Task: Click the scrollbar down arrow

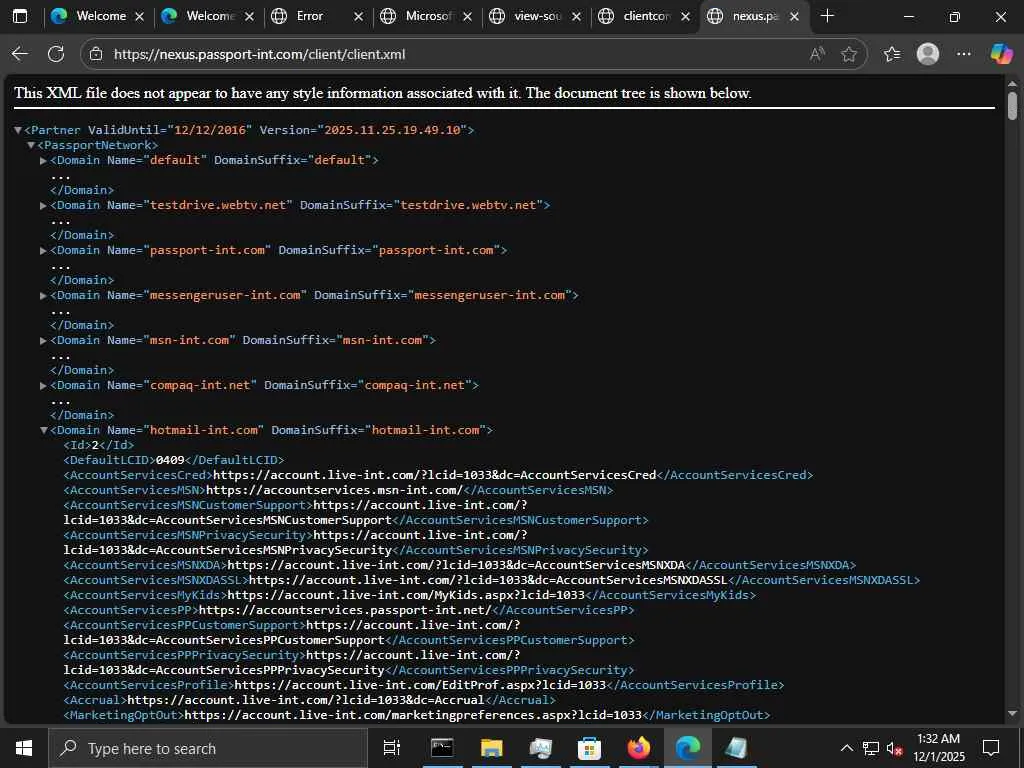Action: (x=1012, y=714)
